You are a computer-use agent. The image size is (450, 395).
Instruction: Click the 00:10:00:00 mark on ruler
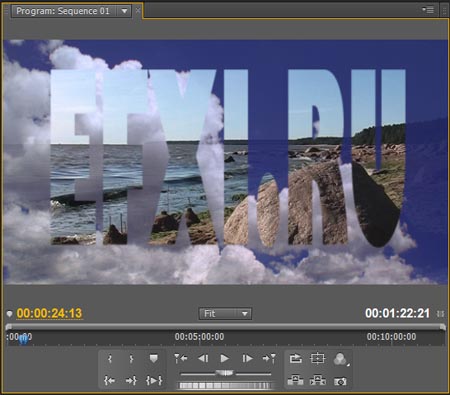pyautogui.click(x=391, y=337)
